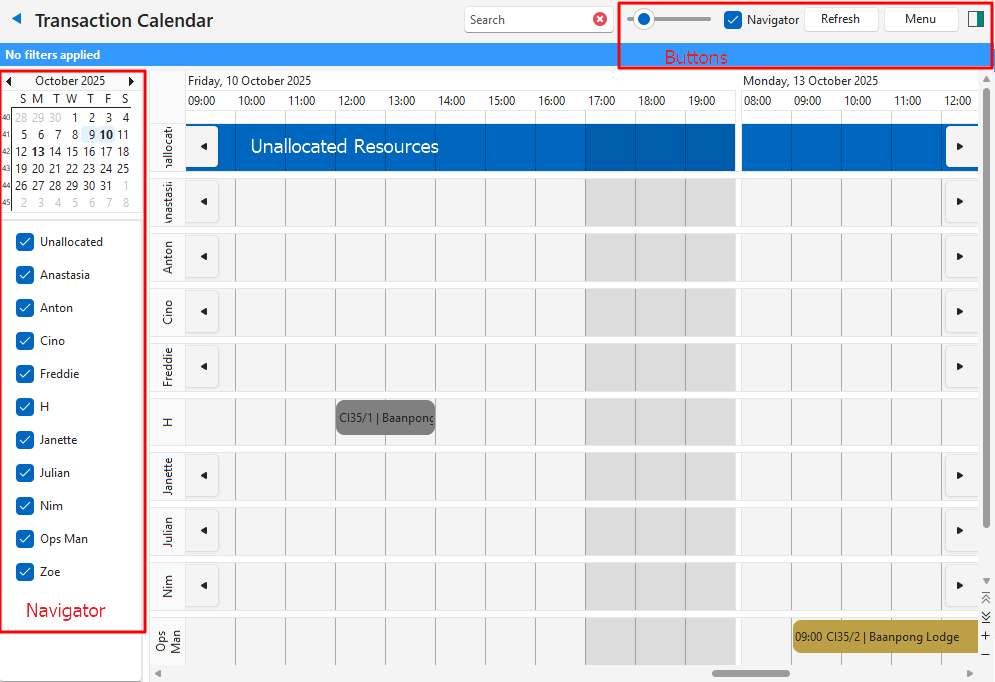Click the minus zoom icon at bottom right
Viewport: 995px width, 682px height.
pyautogui.click(x=986, y=654)
